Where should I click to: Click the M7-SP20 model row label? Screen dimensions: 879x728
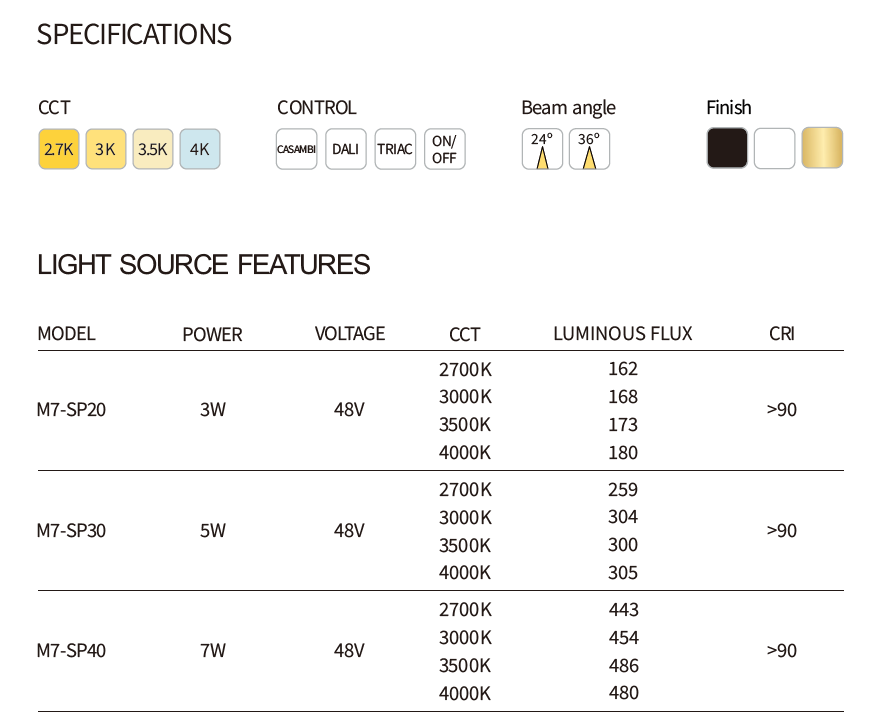pyautogui.click(x=71, y=410)
